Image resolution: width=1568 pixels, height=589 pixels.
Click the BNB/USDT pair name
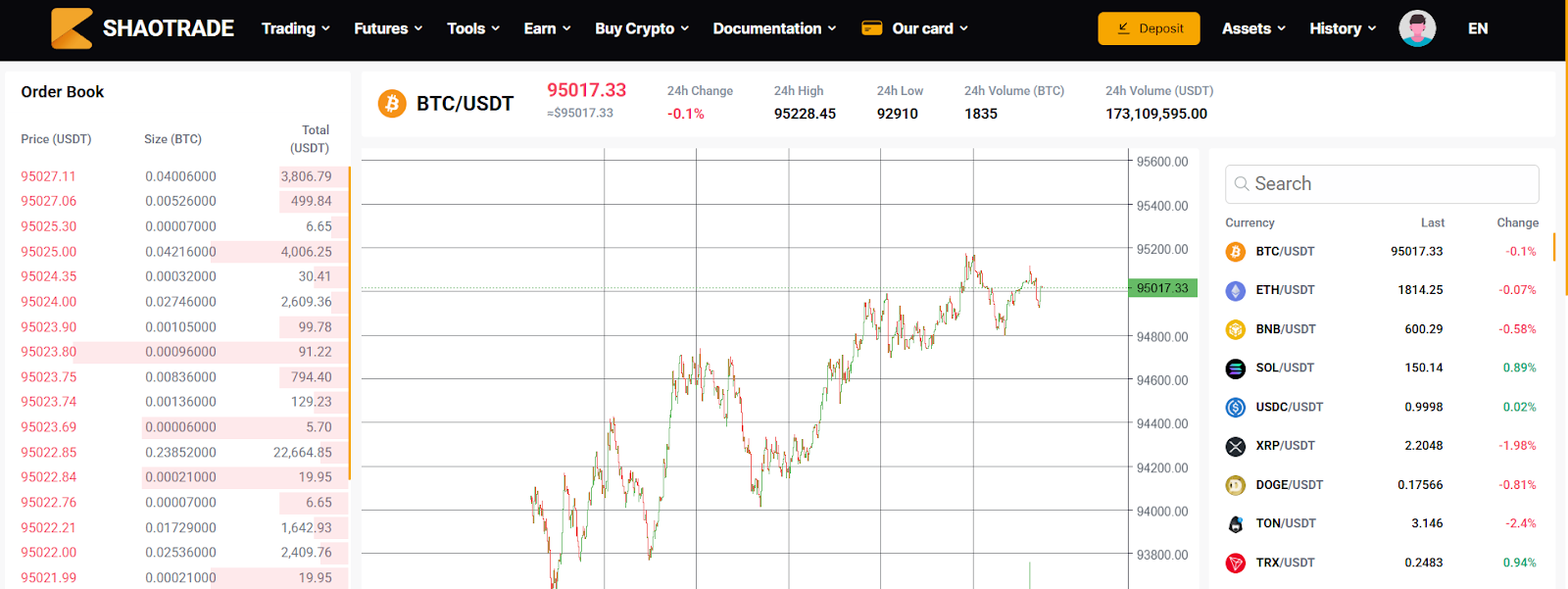tap(1286, 329)
